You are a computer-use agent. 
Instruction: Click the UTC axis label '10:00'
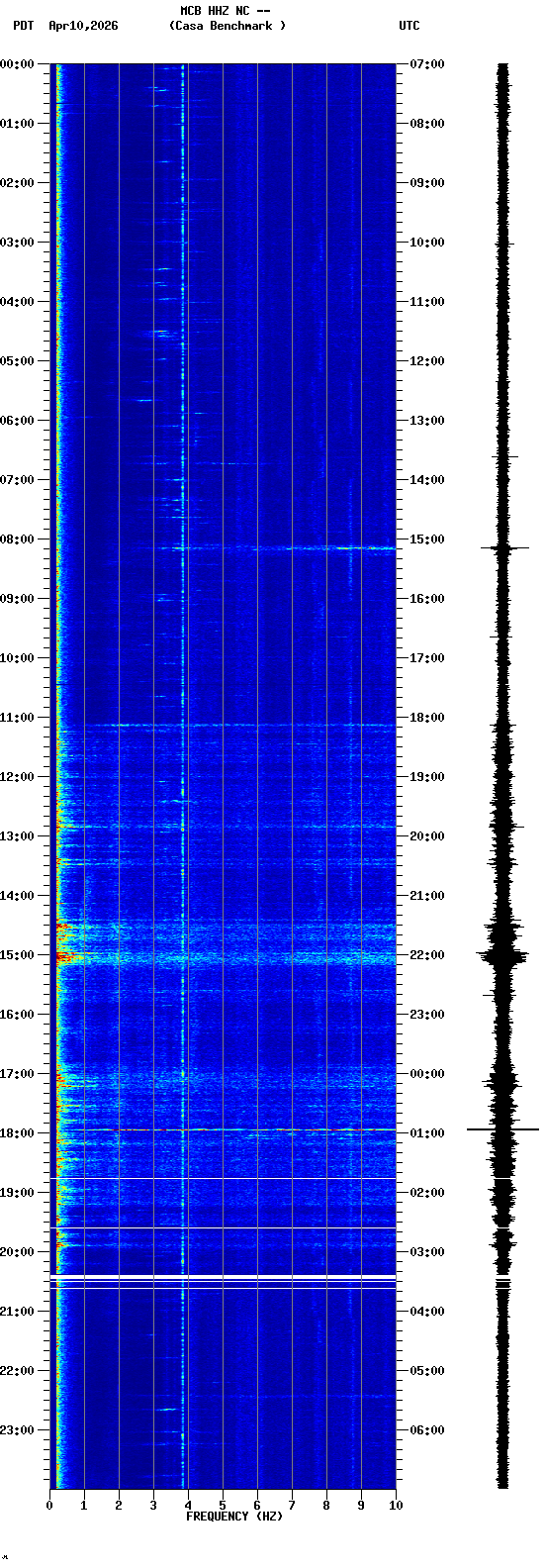coord(427,243)
